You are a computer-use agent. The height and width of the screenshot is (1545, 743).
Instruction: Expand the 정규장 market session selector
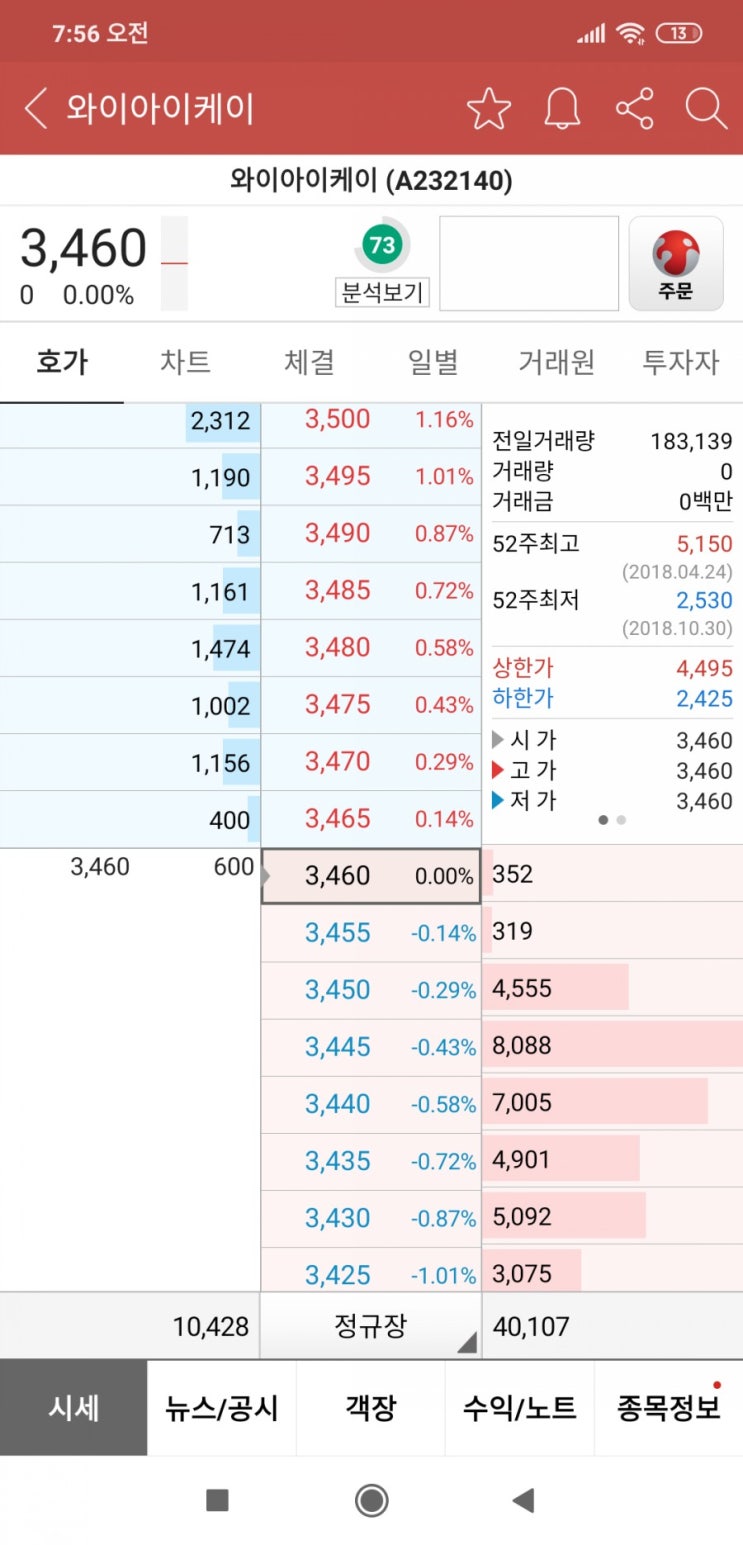(371, 1325)
